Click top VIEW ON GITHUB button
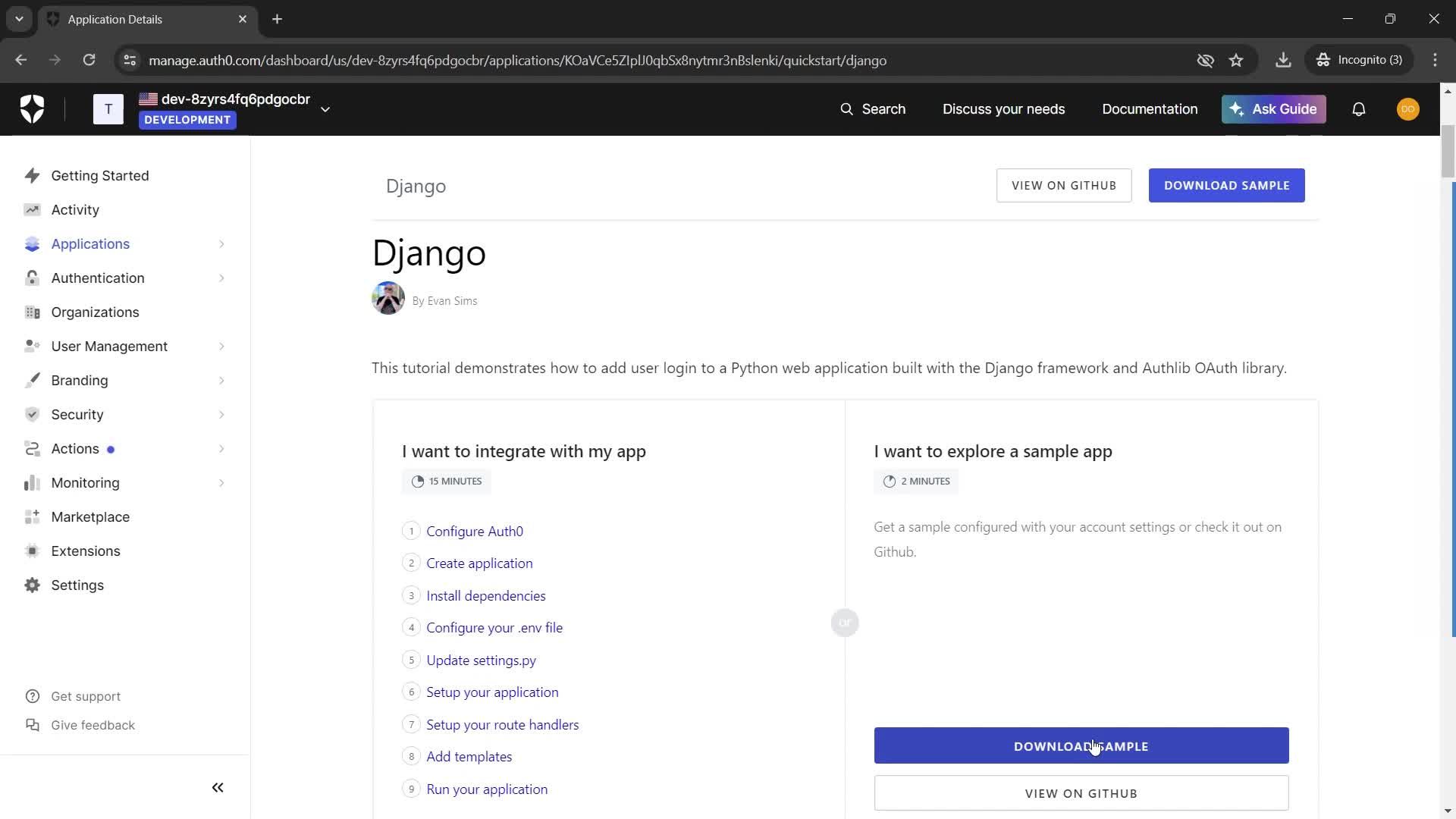Viewport: 1456px width, 819px height. [1064, 186]
